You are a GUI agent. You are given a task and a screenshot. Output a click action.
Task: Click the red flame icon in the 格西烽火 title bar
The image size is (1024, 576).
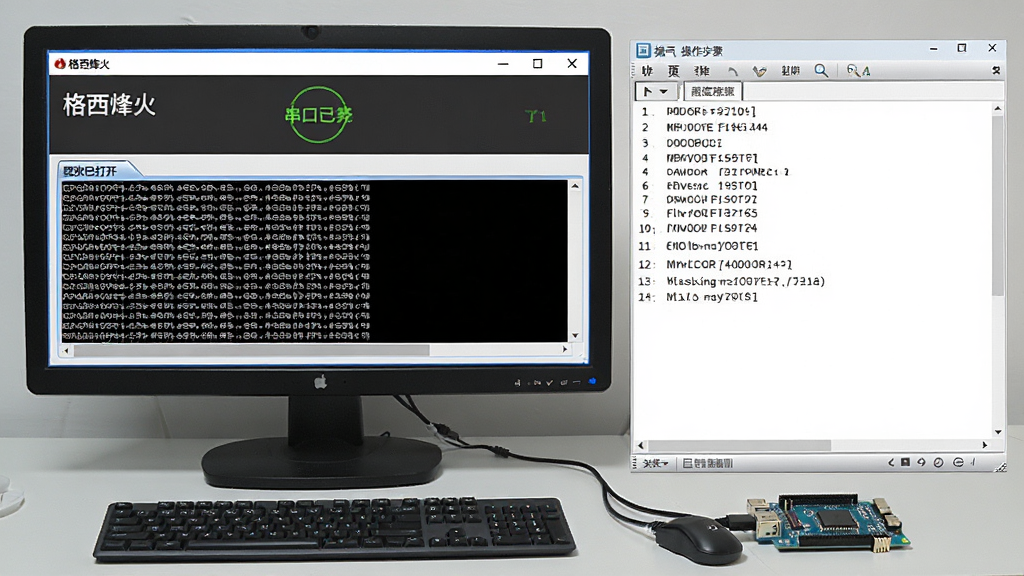60,63
